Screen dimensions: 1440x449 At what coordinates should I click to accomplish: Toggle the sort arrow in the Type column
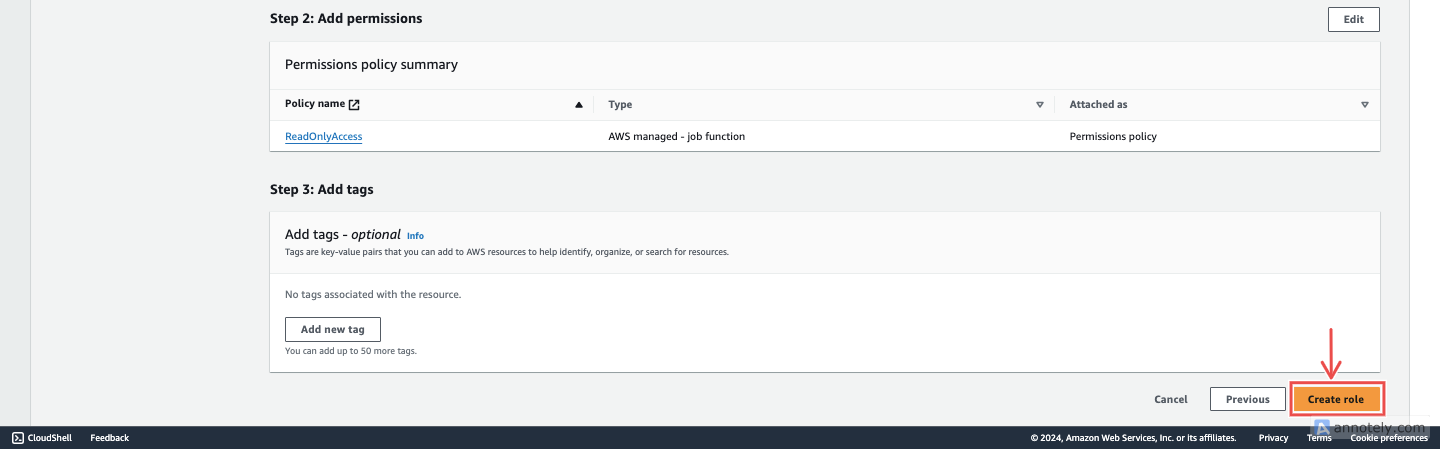click(x=1040, y=104)
